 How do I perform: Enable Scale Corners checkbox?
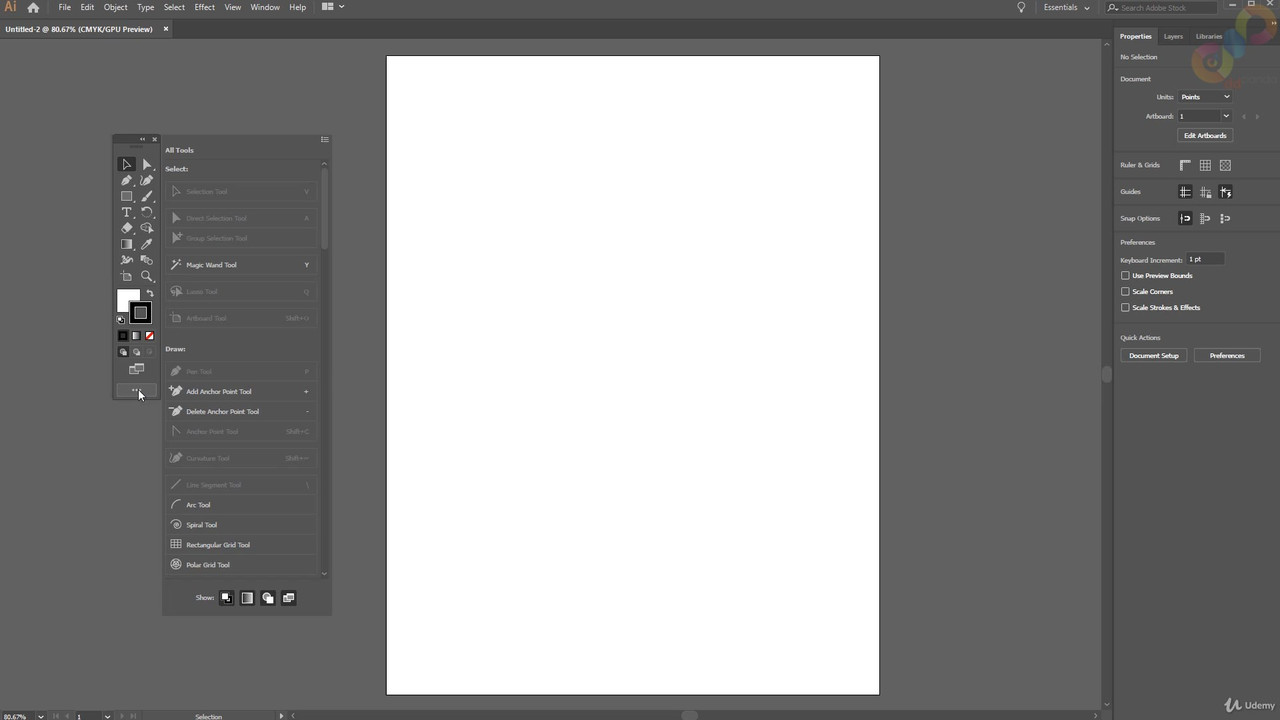pyautogui.click(x=1125, y=292)
